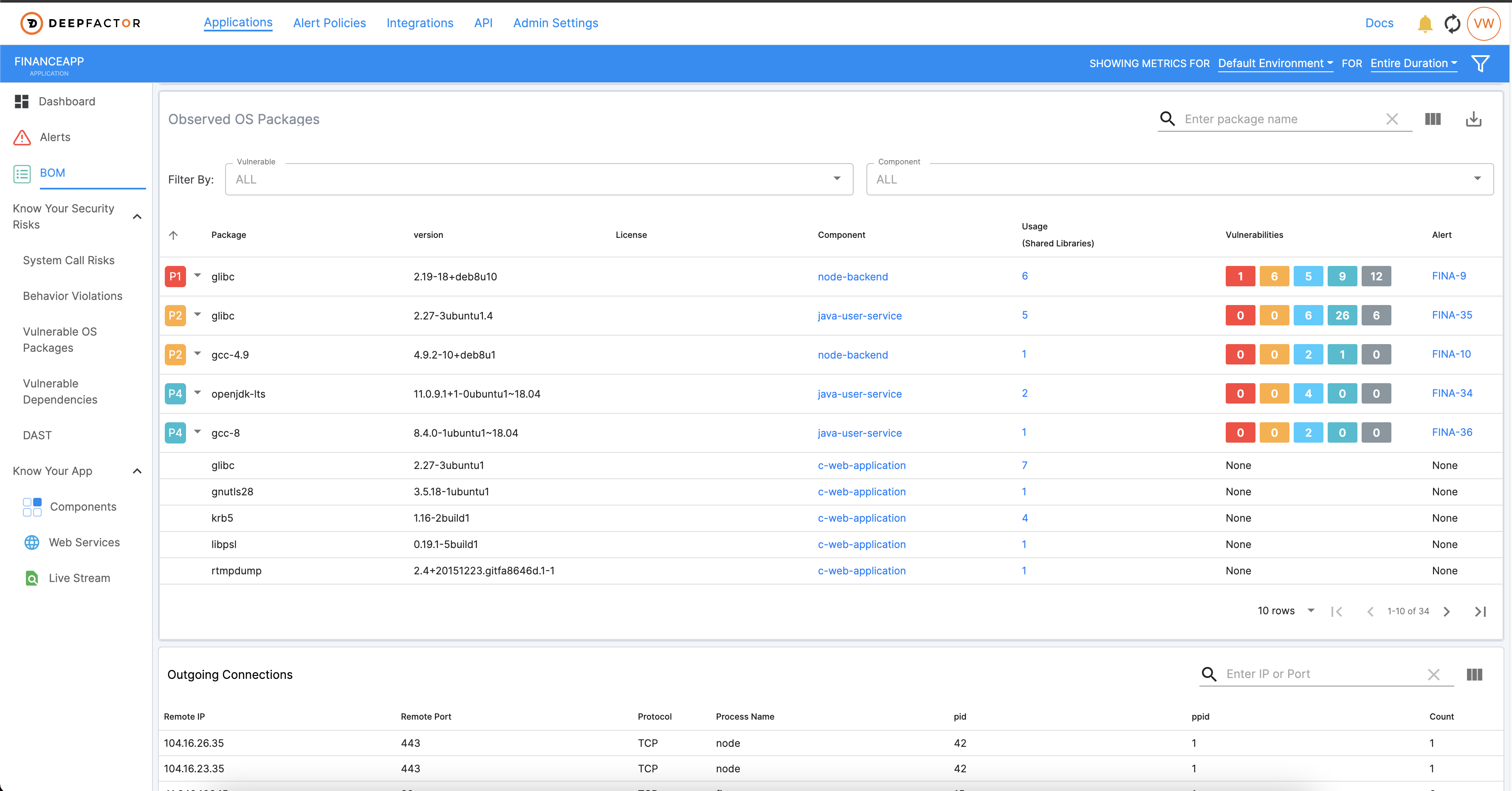
Task: Open the VW user avatar menu
Action: 1483,23
